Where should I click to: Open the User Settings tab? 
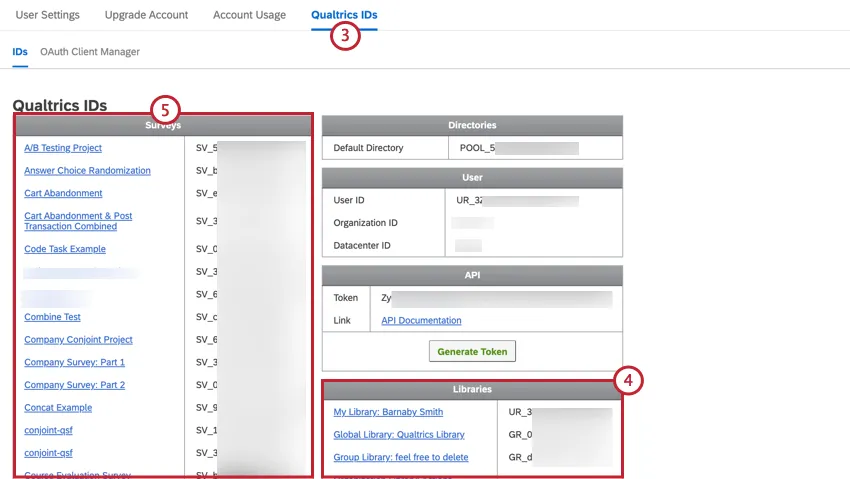click(x=47, y=15)
